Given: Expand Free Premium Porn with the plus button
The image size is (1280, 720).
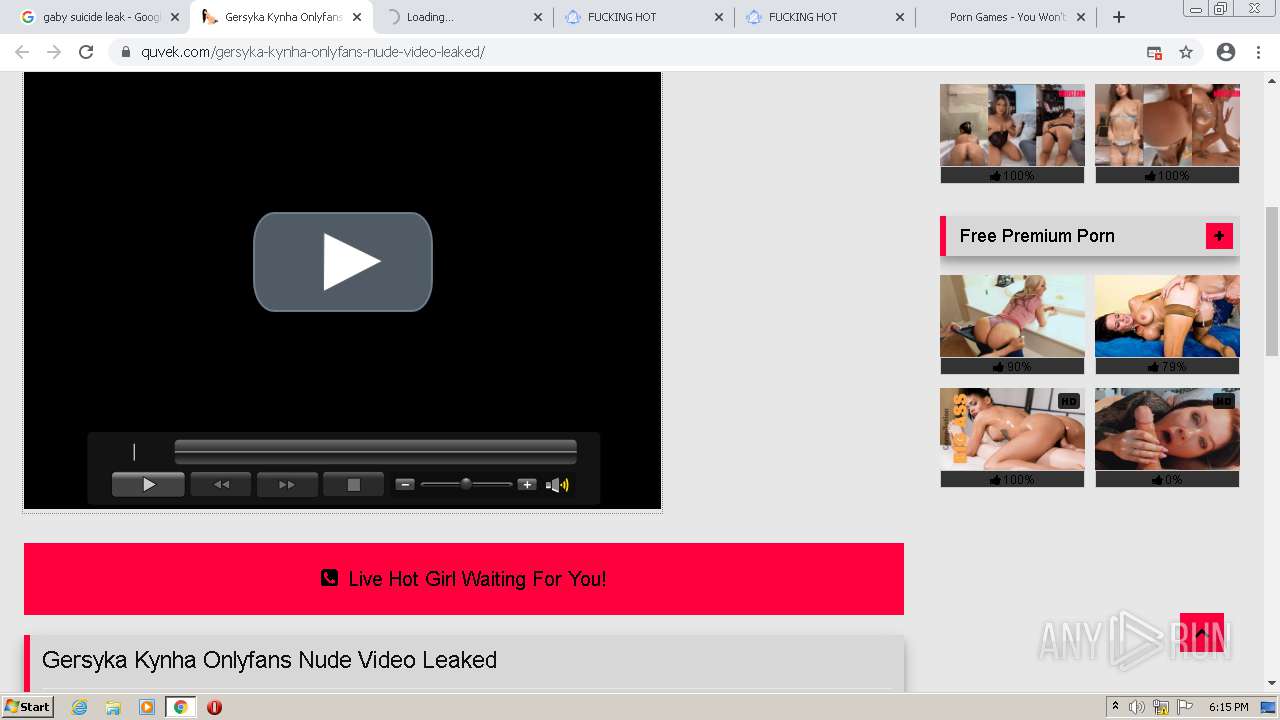Looking at the screenshot, I should click(x=1219, y=236).
